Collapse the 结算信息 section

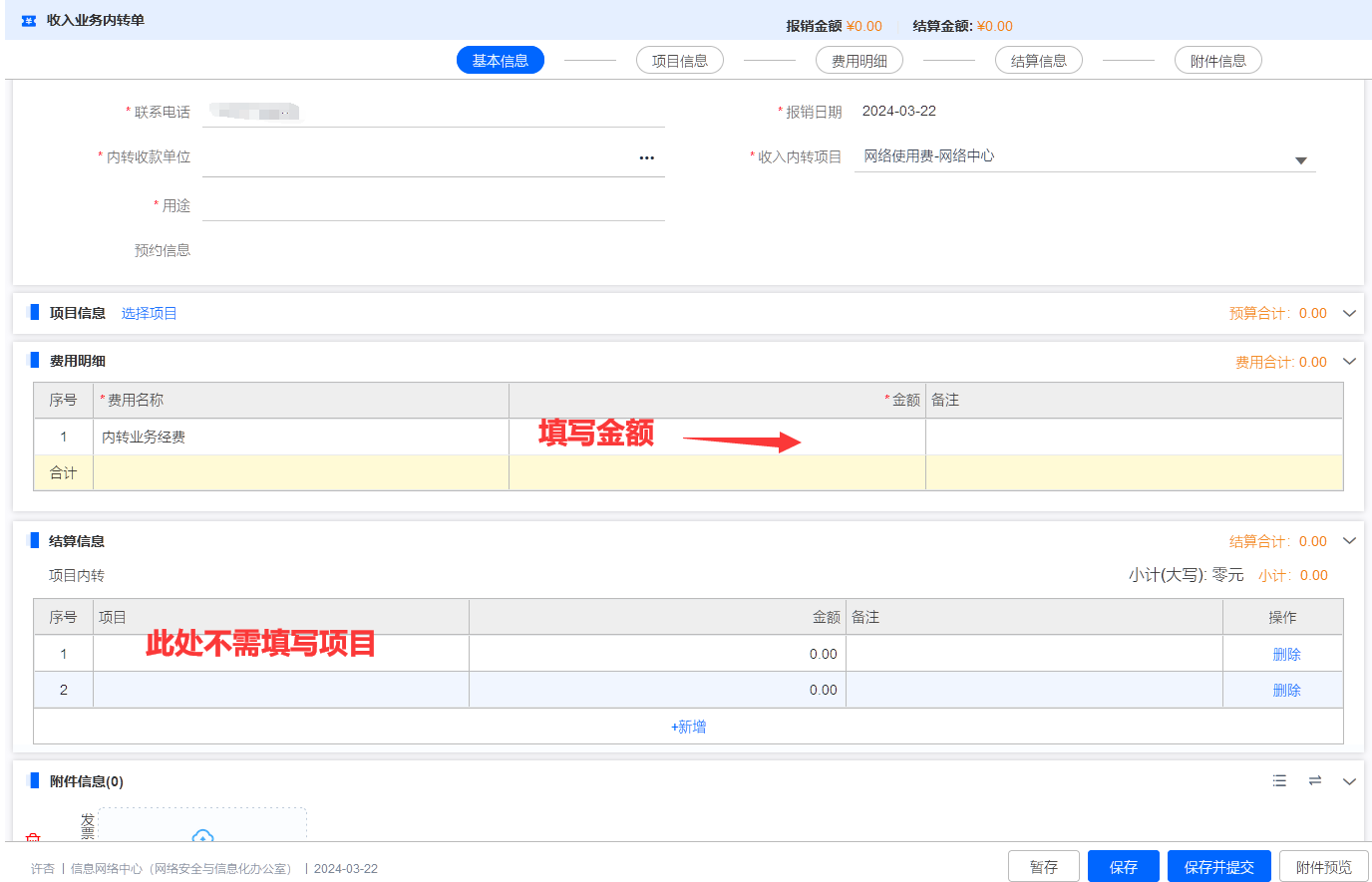coord(1349,541)
